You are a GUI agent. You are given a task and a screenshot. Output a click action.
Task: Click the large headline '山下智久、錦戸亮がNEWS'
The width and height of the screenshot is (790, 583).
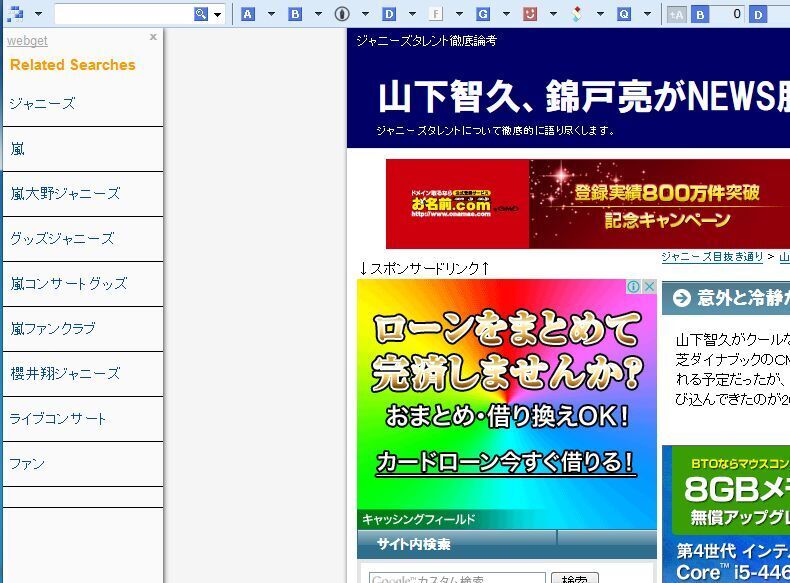click(584, 96)
